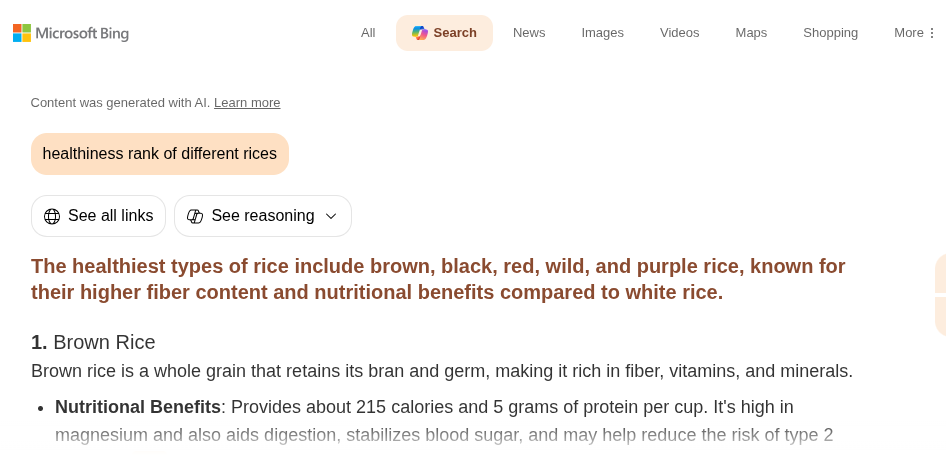The height and width of the screenshot is (461, 946).
Task: Select the Maps tab
Action: click(751, 33)
